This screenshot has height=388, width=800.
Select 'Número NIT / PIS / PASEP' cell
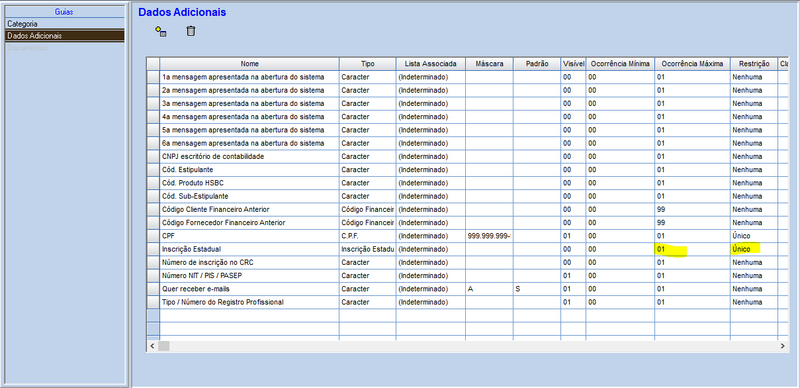click(249, 276)
